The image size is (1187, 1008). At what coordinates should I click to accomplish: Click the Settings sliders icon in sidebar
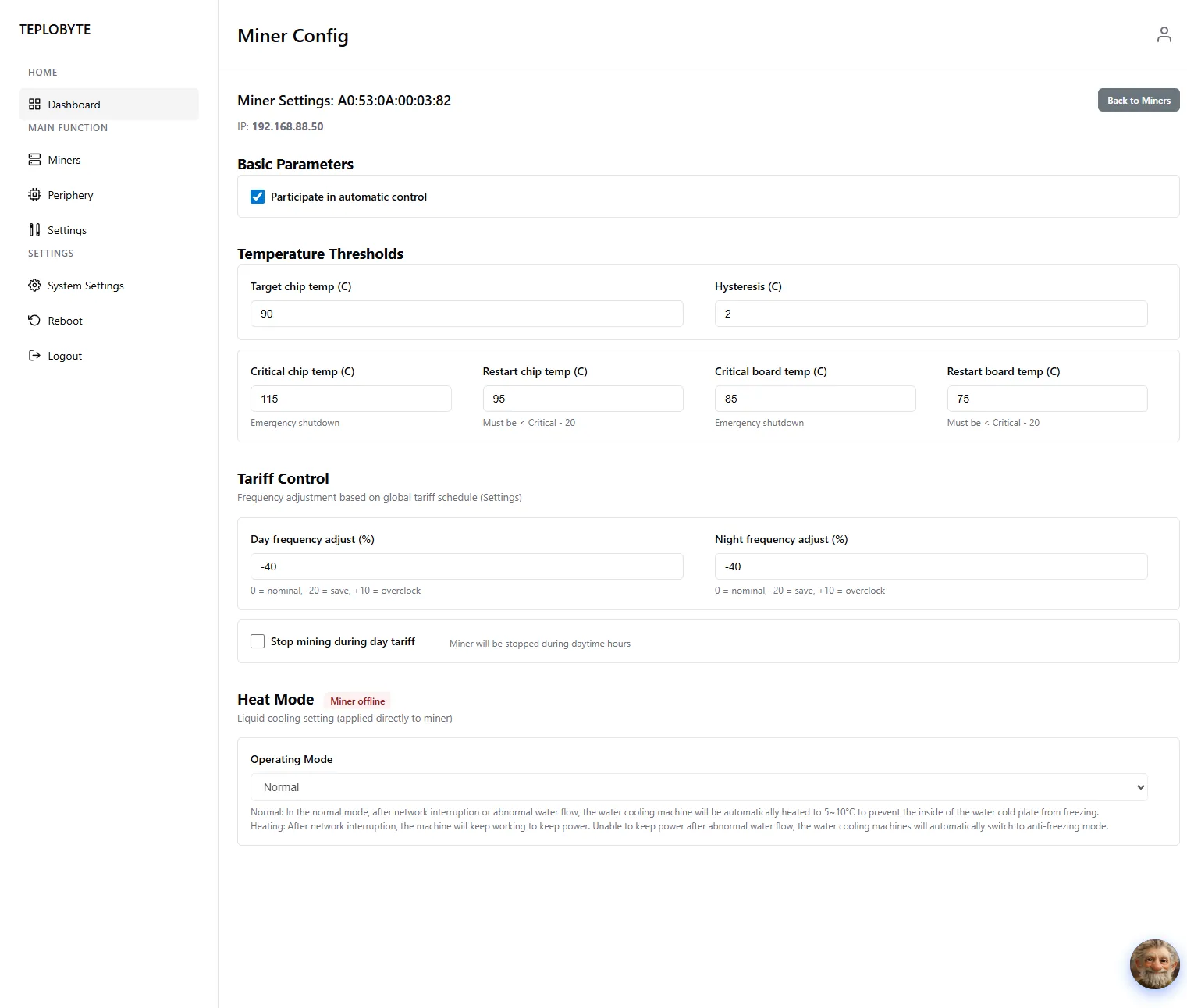[x=34, y=230]
